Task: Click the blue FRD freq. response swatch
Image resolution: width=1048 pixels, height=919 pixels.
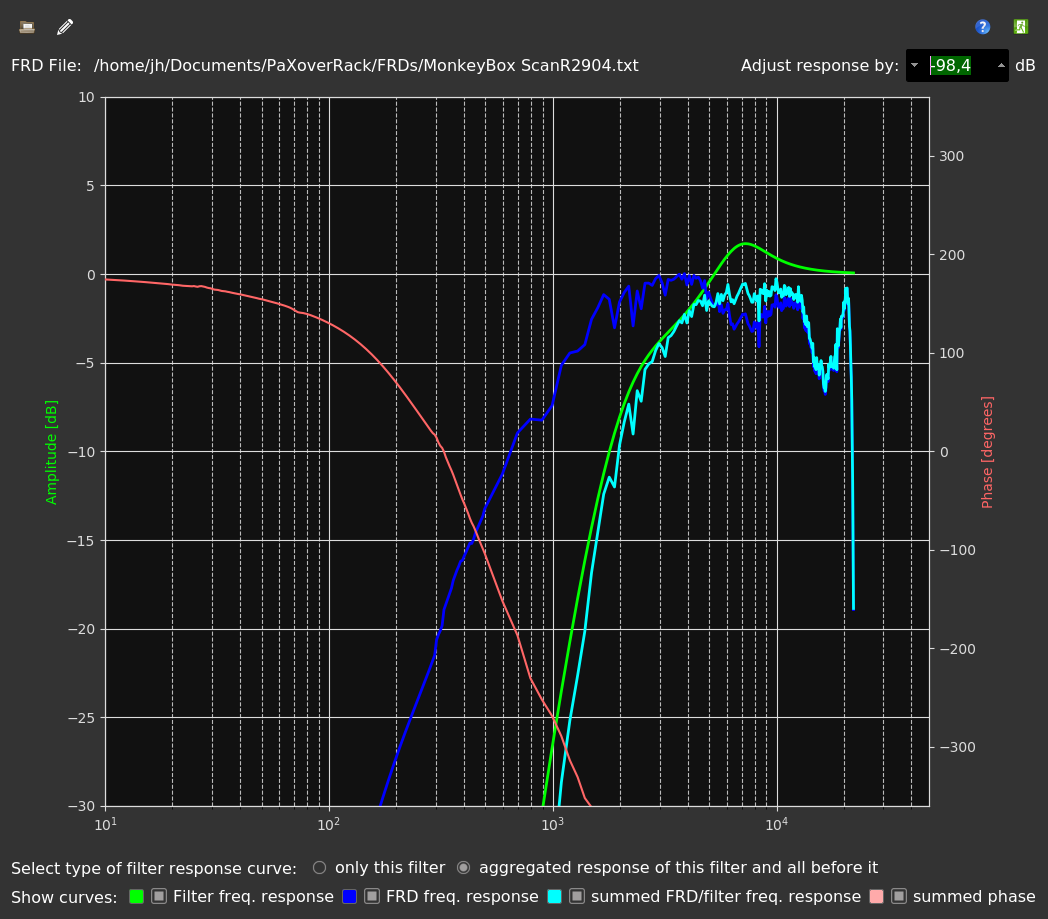Action: point(350,897)
